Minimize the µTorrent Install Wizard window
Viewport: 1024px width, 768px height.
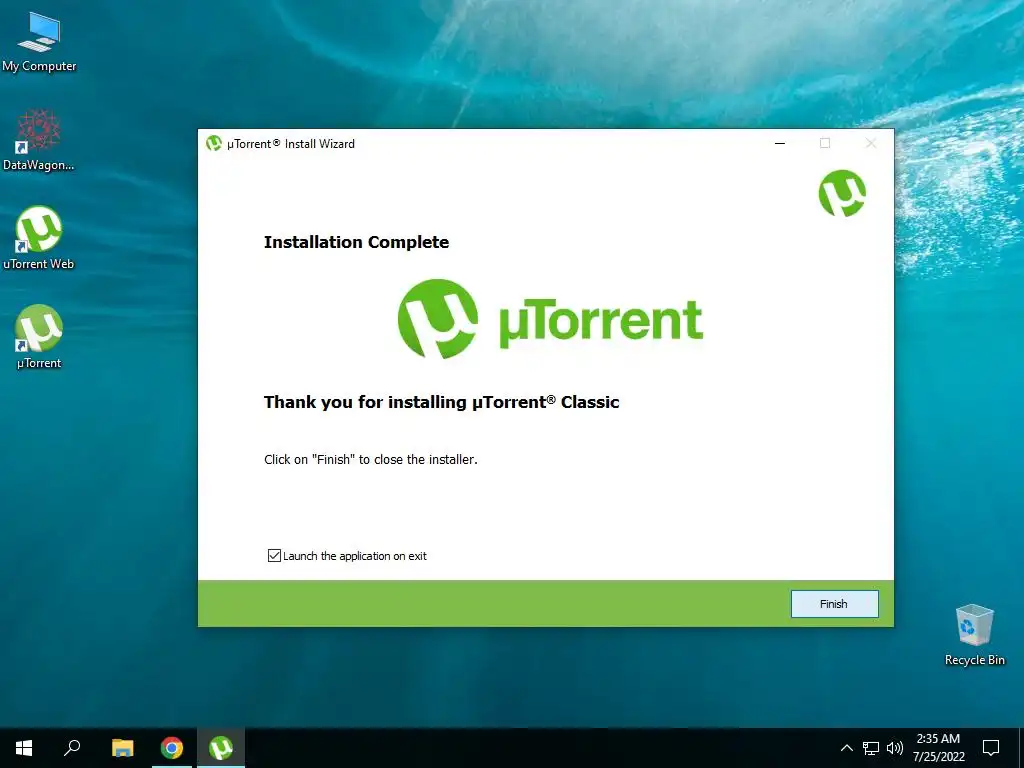pyautogui.click(x=780, y=144)
